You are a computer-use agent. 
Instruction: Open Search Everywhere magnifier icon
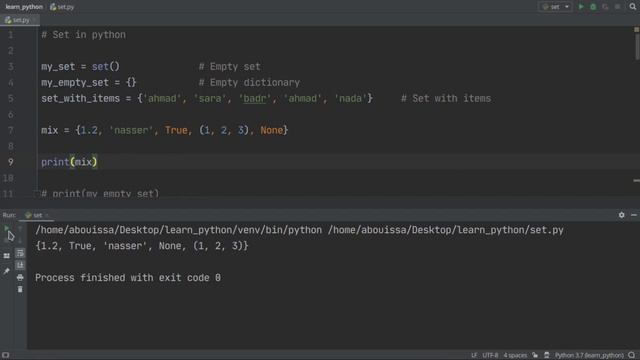(632, 7)
